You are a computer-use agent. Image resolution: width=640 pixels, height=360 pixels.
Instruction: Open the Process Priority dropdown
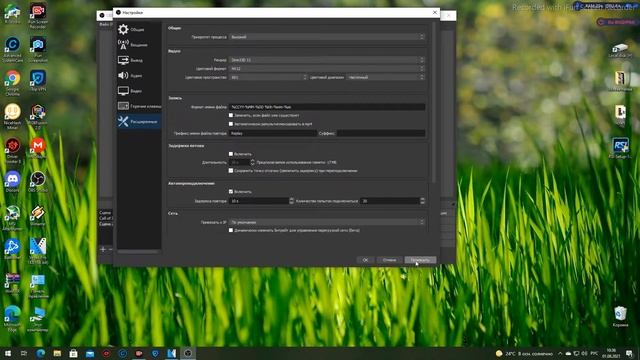tap(327, 37)
